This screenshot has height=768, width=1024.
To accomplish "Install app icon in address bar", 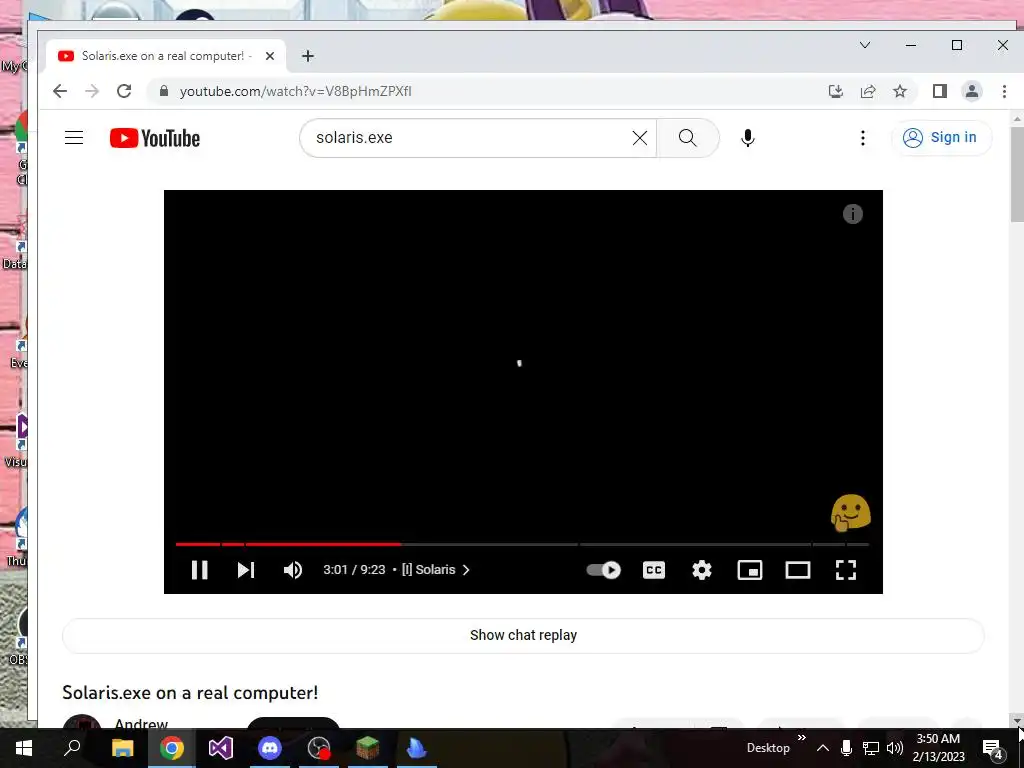I will (x=835, y=91).
